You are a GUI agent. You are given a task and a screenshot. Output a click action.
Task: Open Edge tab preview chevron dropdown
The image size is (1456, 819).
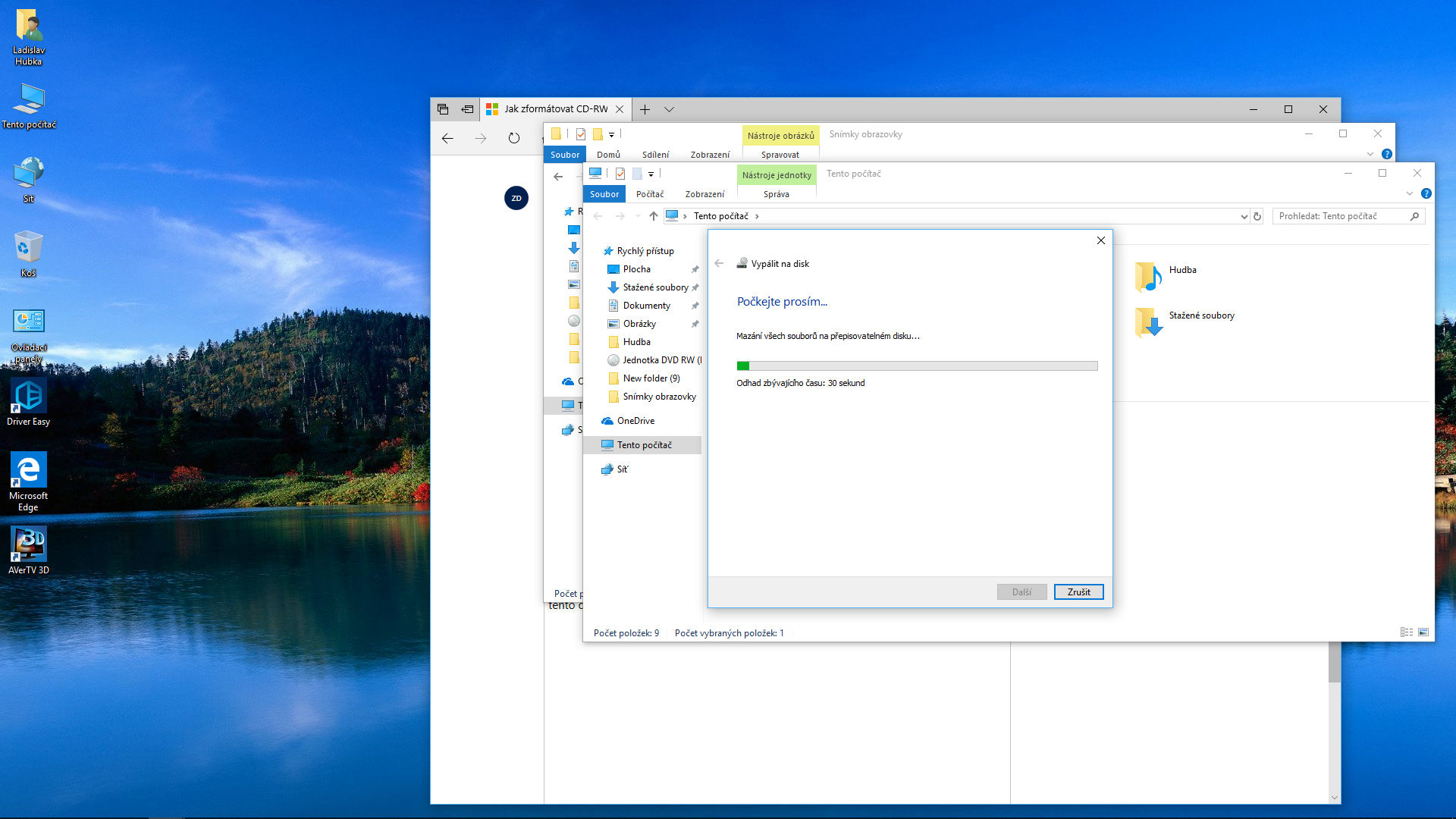click(x=669, y=109)
